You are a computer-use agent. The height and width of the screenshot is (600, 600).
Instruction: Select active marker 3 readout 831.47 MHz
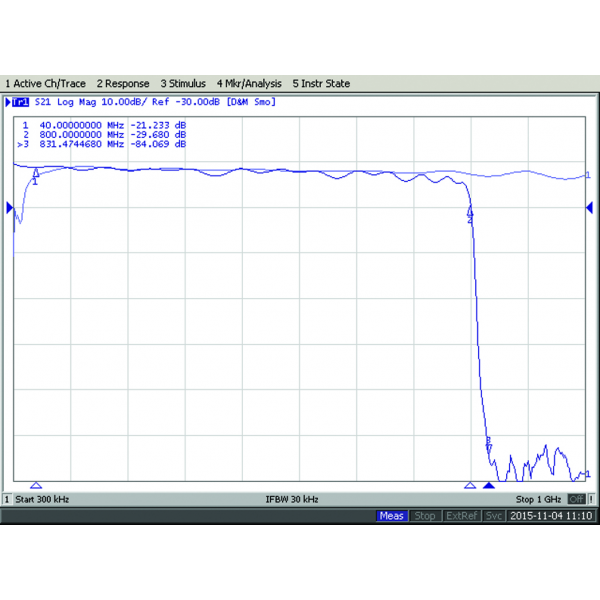tap(105, 144)
